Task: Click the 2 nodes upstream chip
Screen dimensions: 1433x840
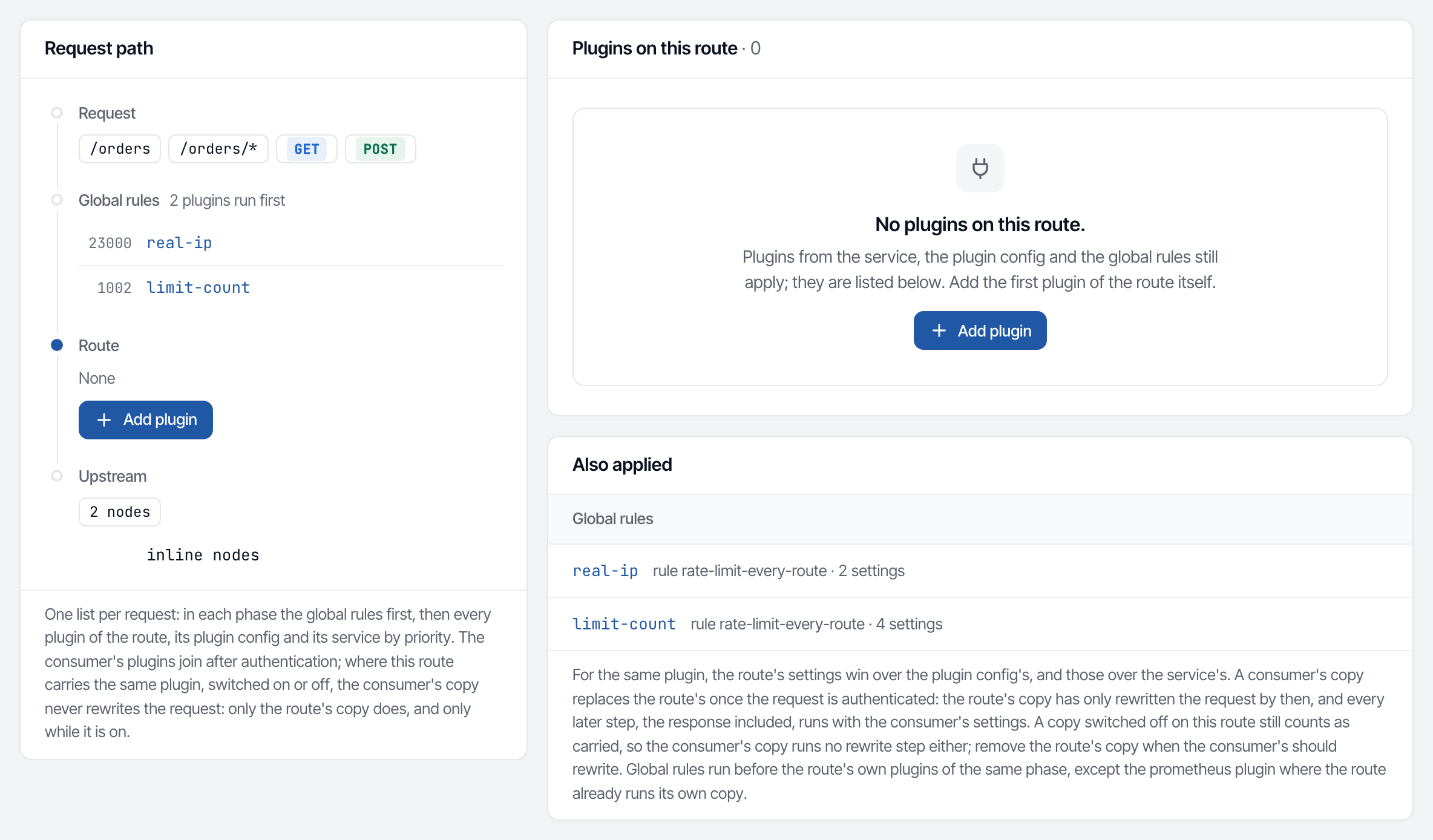Action: click(x=120, y=512)
